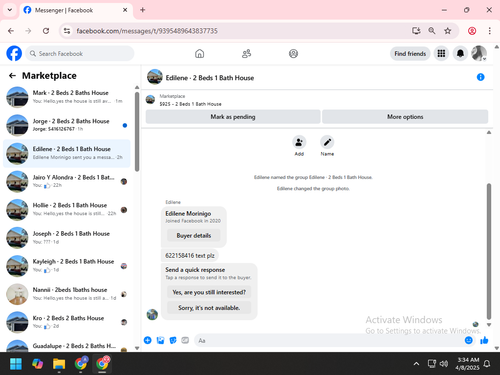
Task: Click Edilene chat header avatar
Action: coord(155,77)
